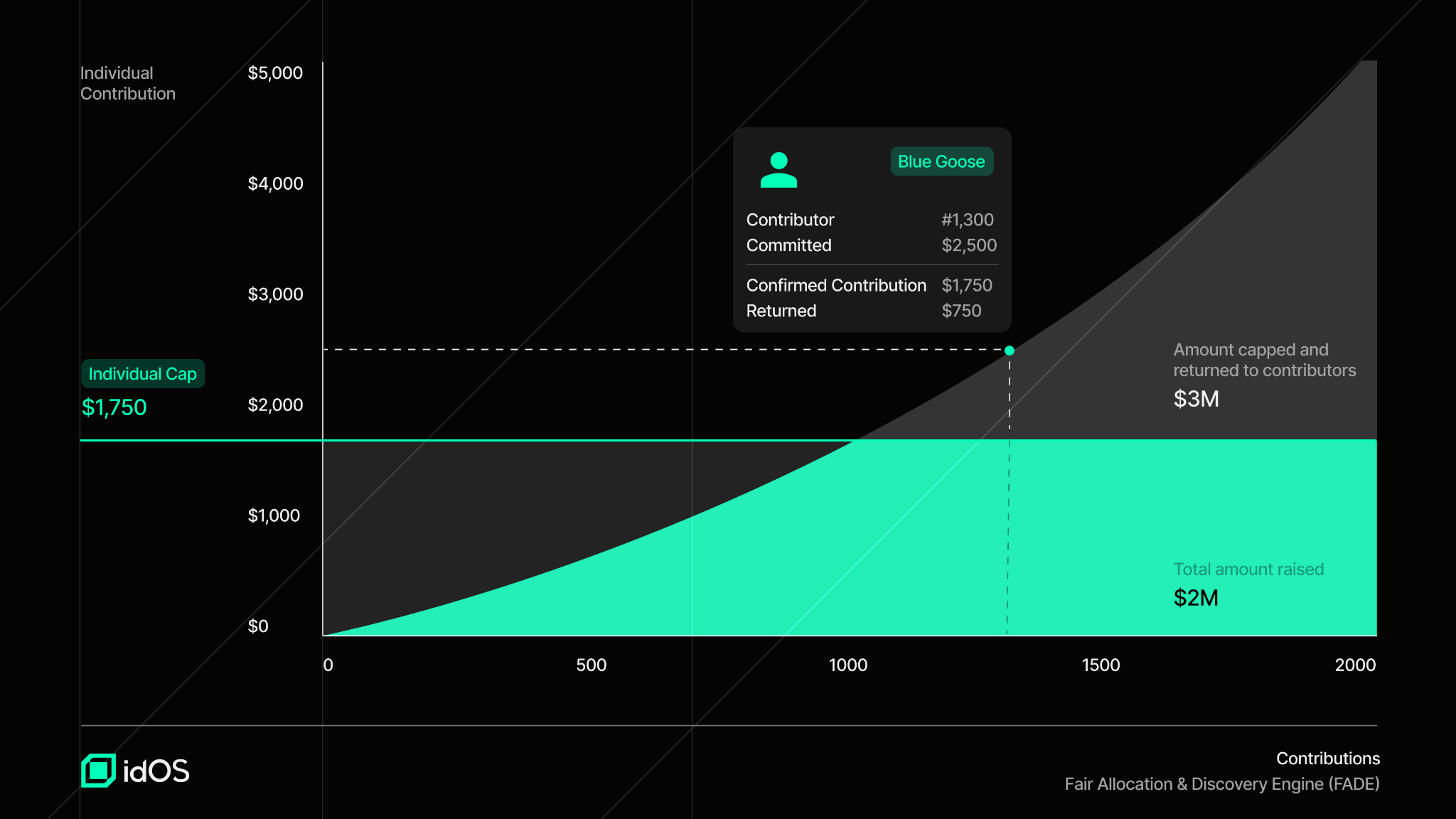
Task: Click the Contributor #1,300 number
Action: point(967,220)
